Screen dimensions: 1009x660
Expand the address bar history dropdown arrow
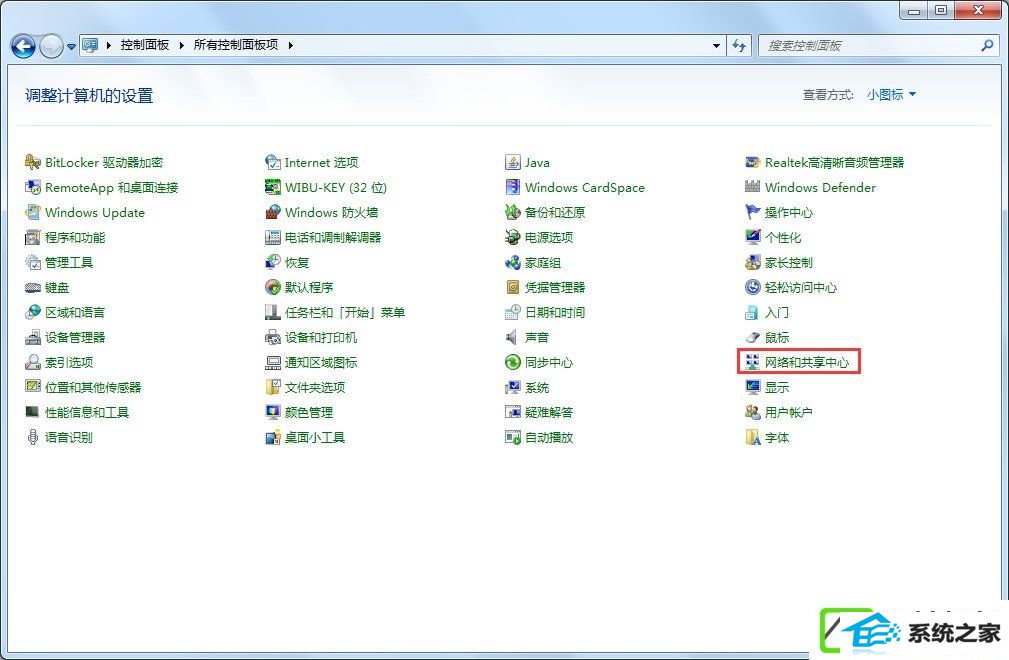click(x=716, y=46)
